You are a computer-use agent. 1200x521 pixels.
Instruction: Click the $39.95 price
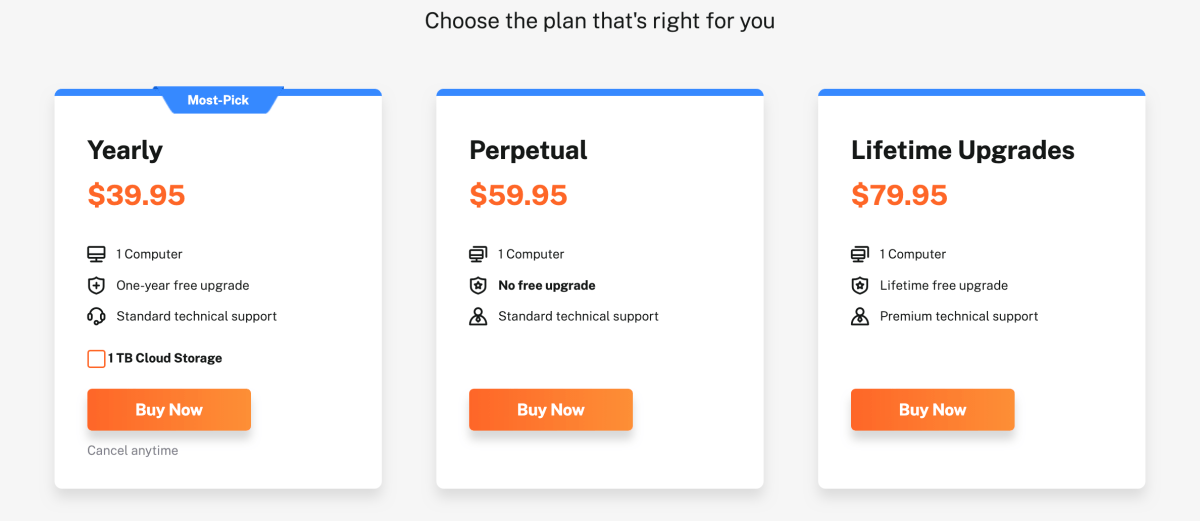[136, 195]
